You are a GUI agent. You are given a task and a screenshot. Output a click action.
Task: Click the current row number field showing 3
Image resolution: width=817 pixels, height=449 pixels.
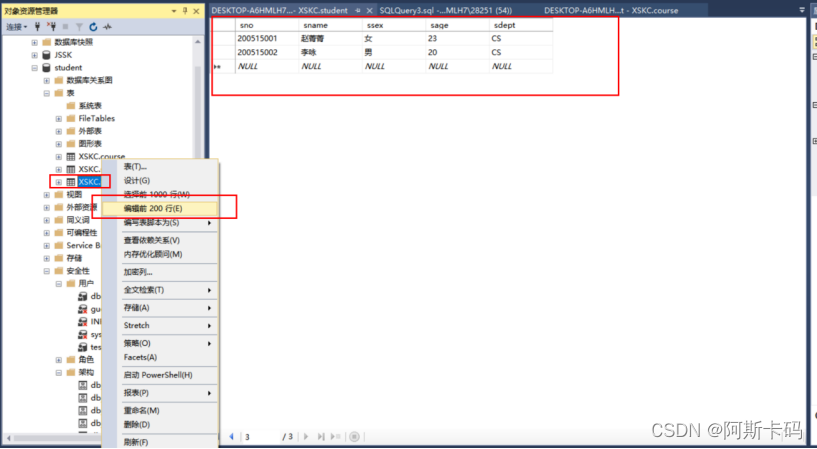pos(261,437)
